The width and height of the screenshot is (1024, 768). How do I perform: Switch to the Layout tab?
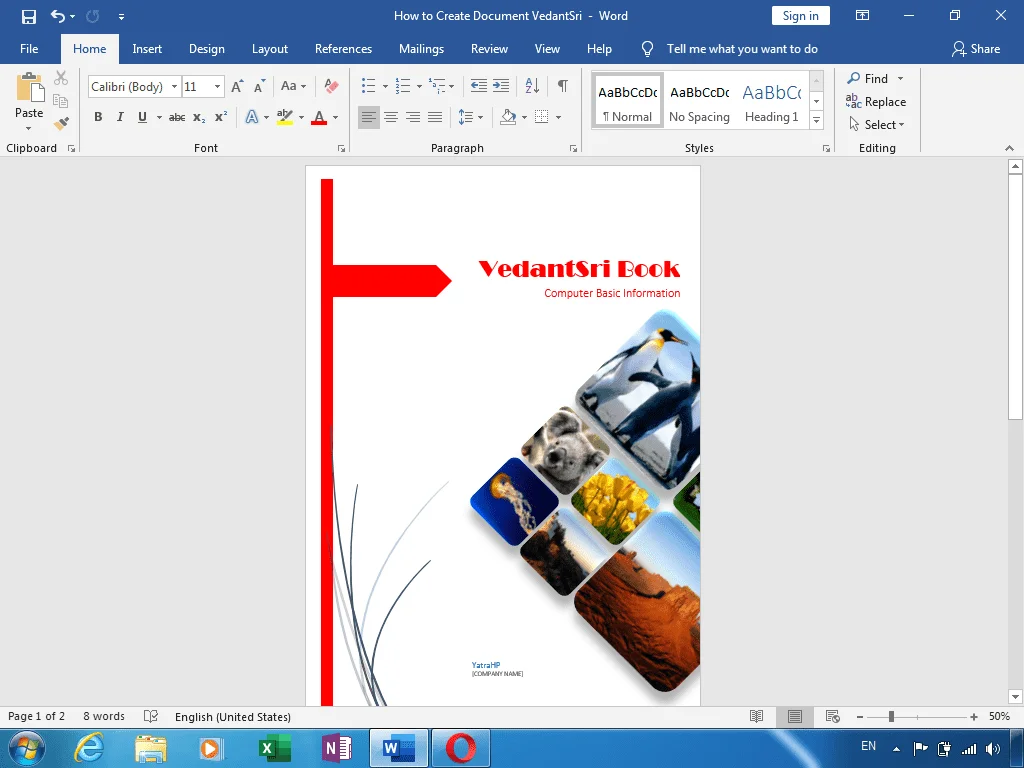[270, 49]
